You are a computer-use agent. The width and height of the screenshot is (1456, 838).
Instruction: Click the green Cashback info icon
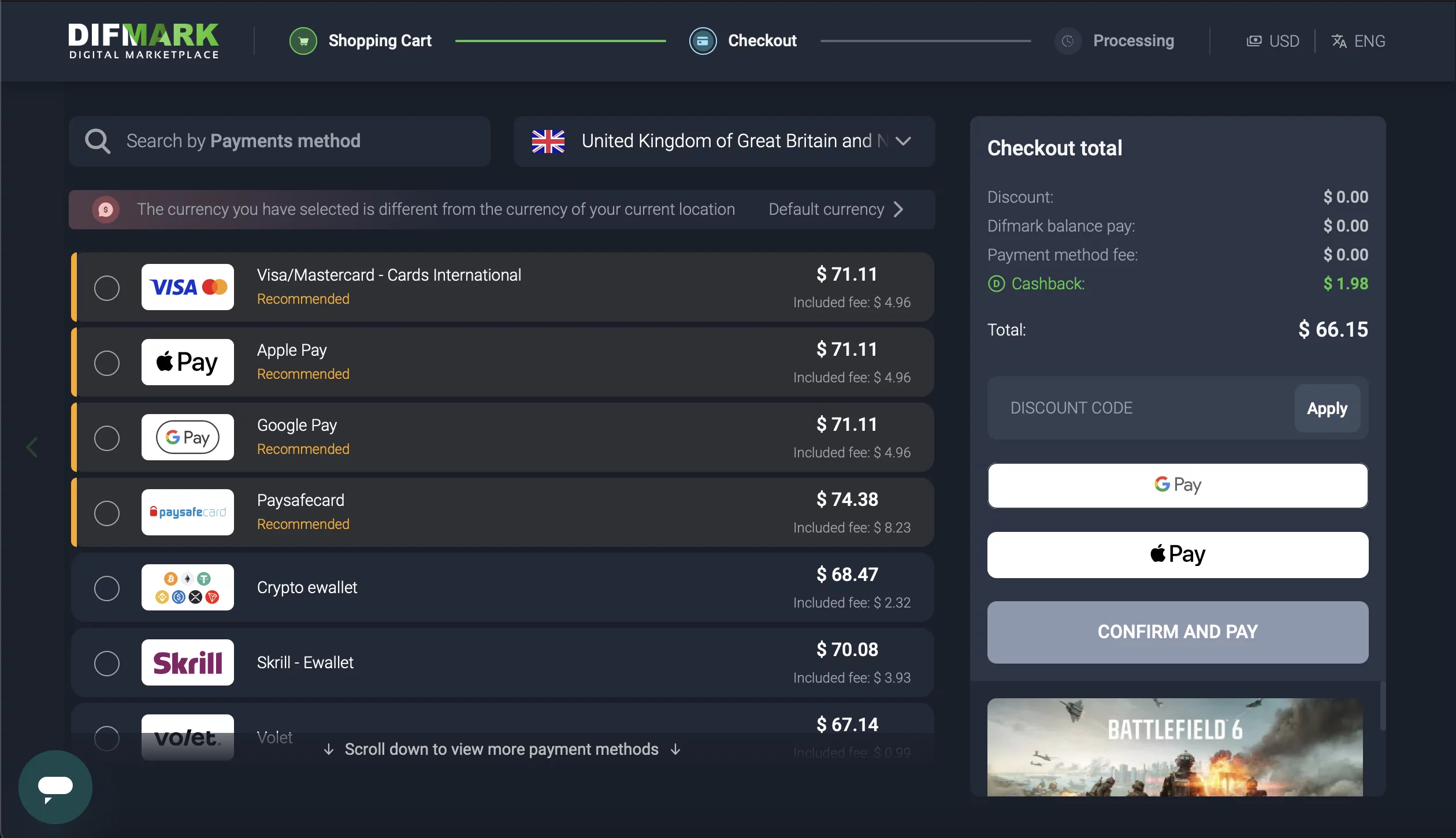(x=996, y=284)
